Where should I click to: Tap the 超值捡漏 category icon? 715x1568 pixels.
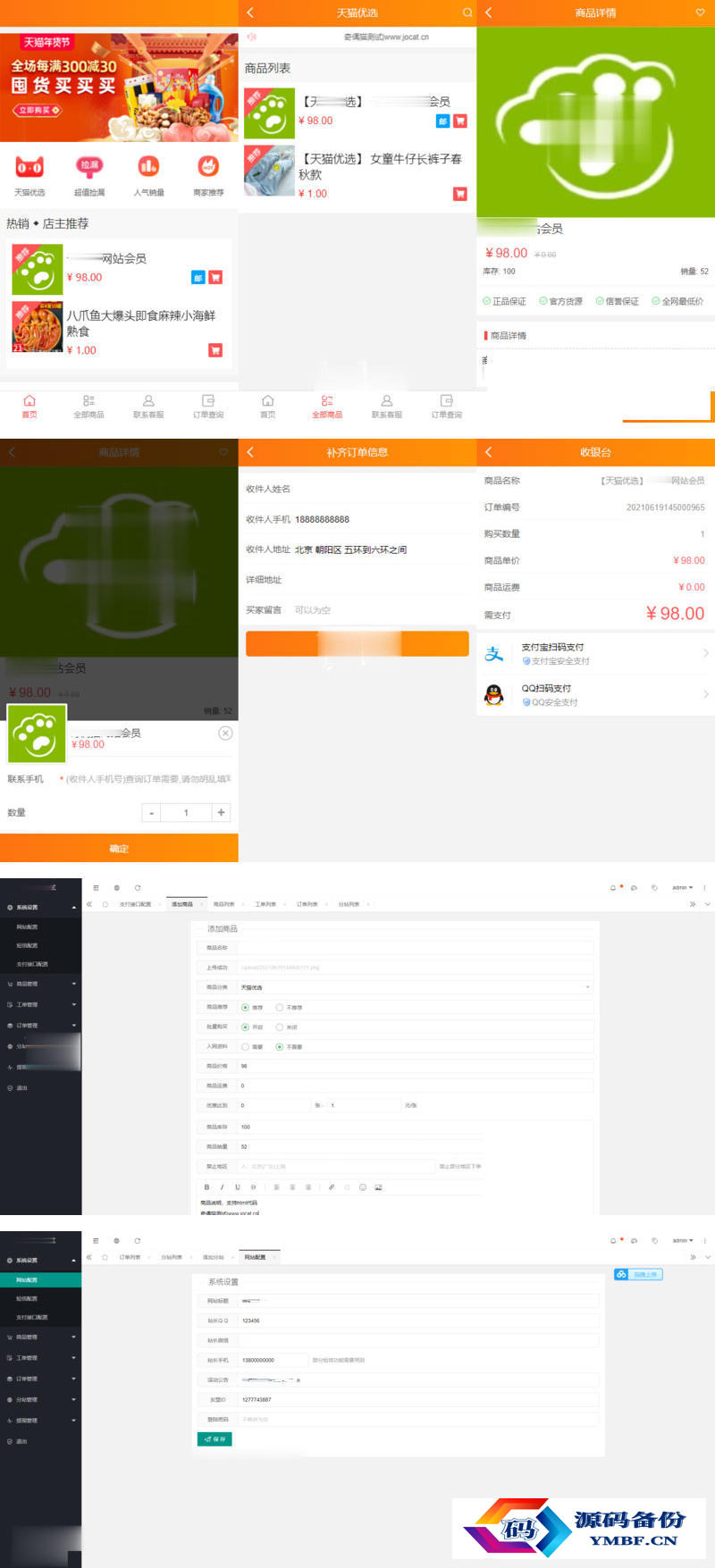pyautogui.click(x=89, y=167)
